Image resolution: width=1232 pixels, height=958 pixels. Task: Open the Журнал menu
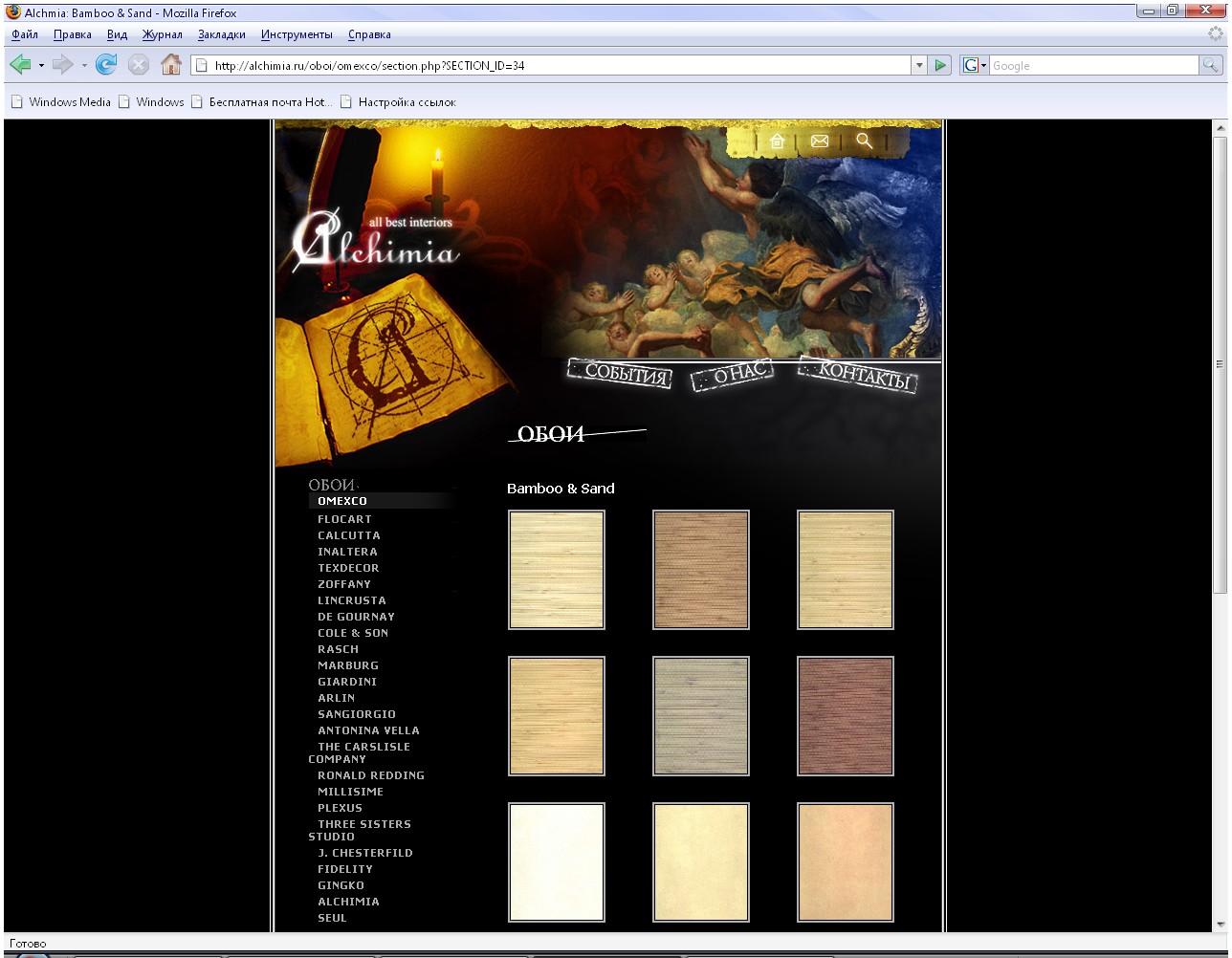click(x=163, y=34)
